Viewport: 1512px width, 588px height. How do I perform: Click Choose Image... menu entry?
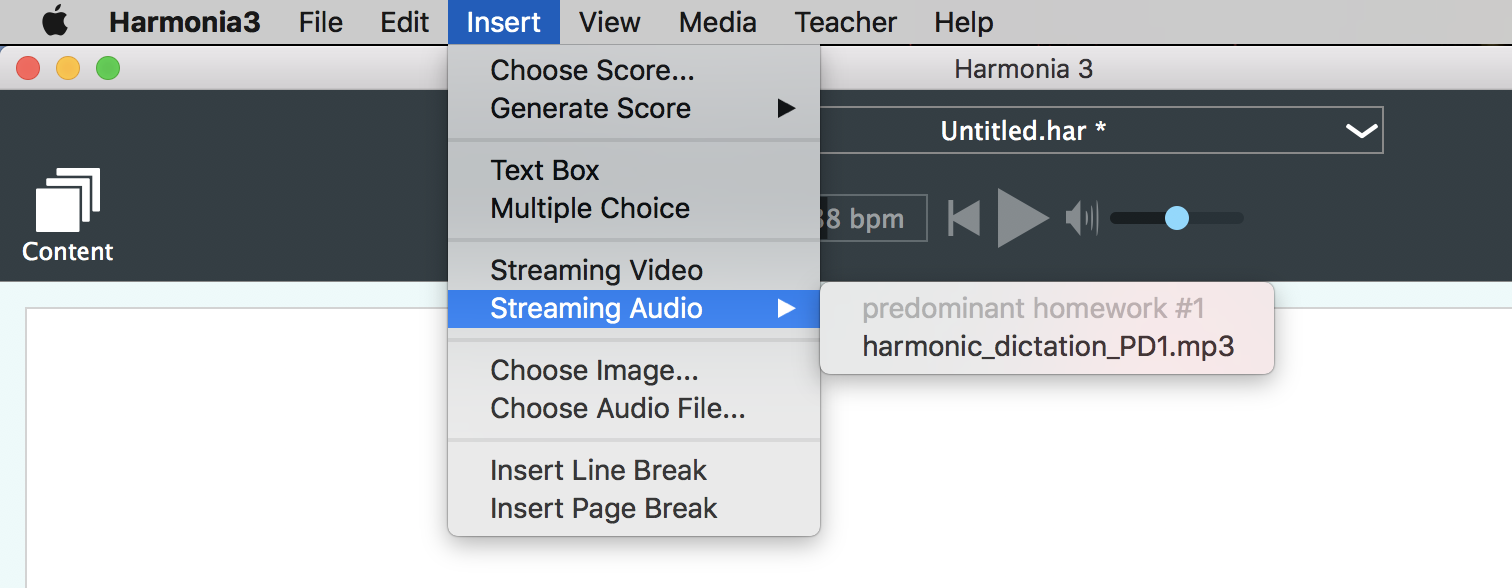click(x=594, y=370)
